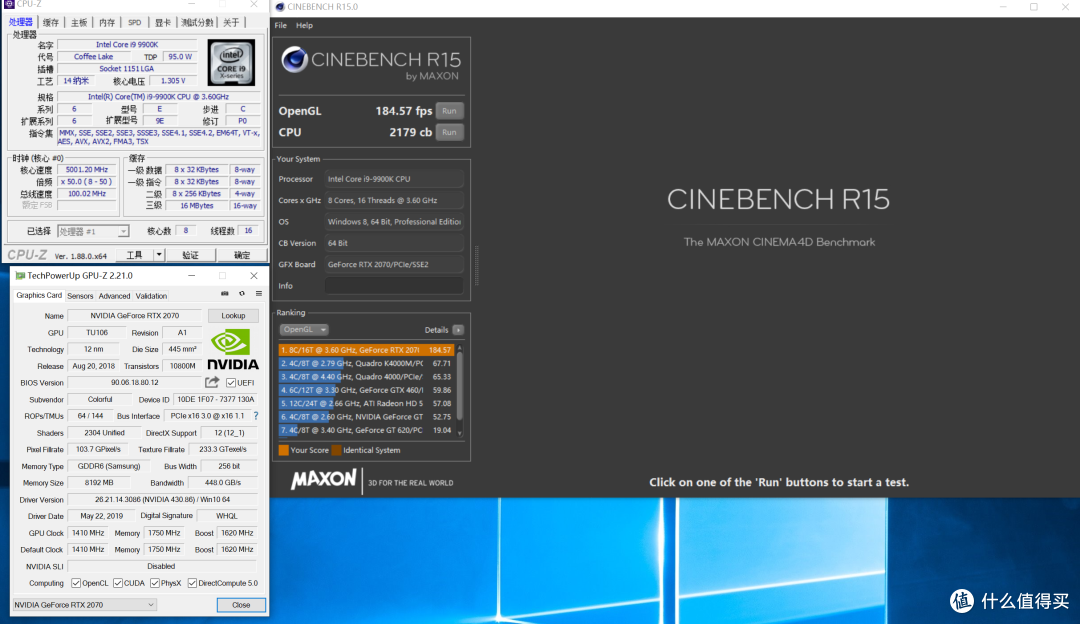
Task: Open the File menu in Cinebench
Action: 280,25
